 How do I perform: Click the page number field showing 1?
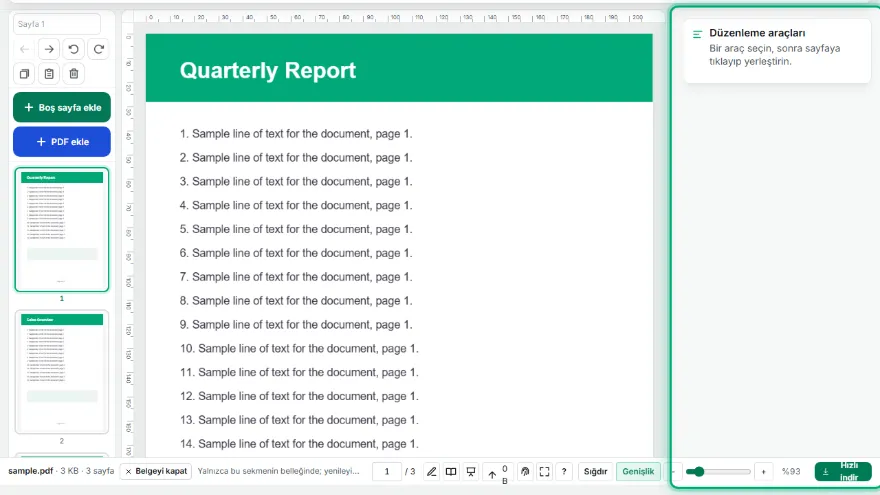pyautogui.click(x=387, y=471)
